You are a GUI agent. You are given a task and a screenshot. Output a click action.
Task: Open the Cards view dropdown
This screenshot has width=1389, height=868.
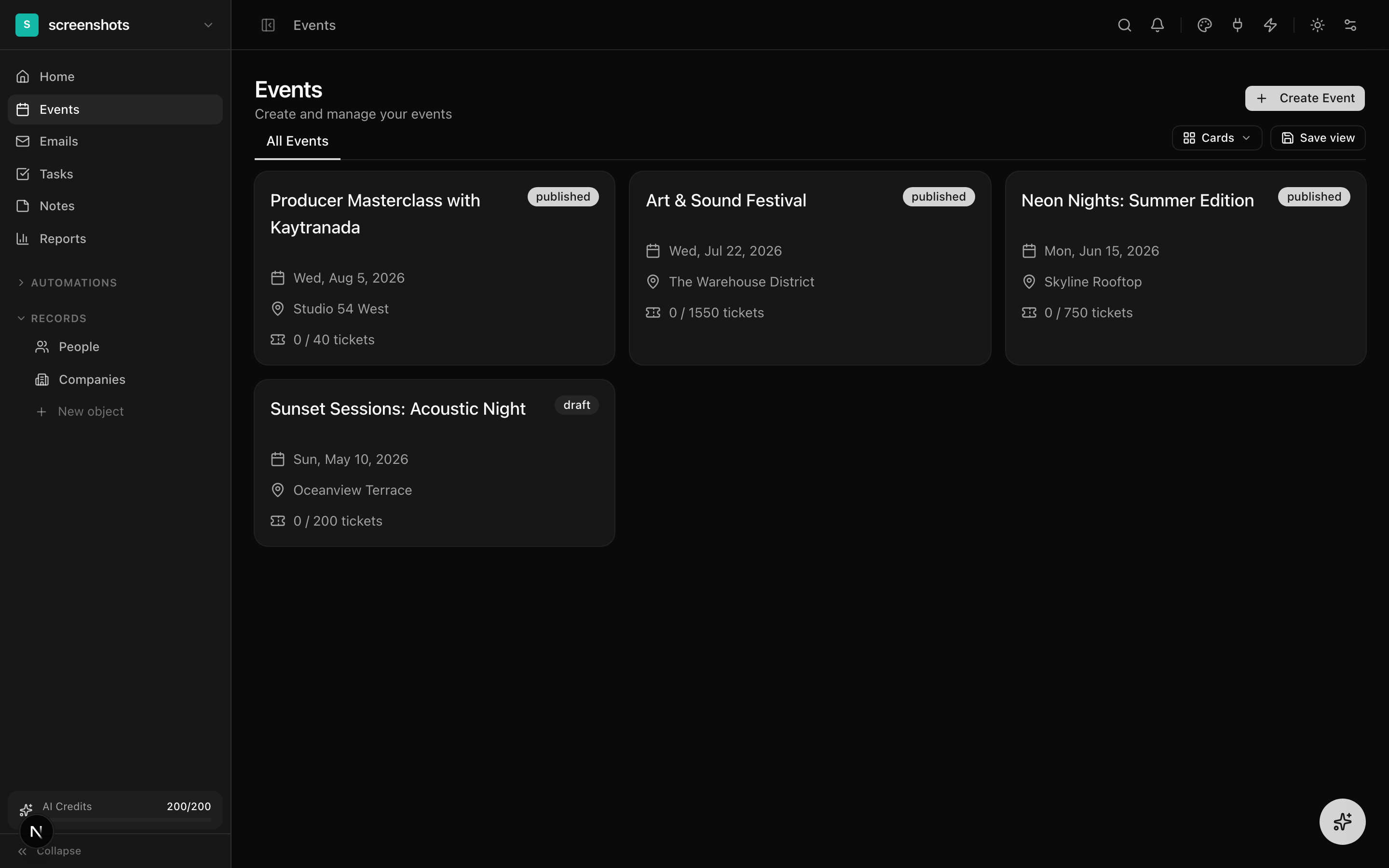1216,138
